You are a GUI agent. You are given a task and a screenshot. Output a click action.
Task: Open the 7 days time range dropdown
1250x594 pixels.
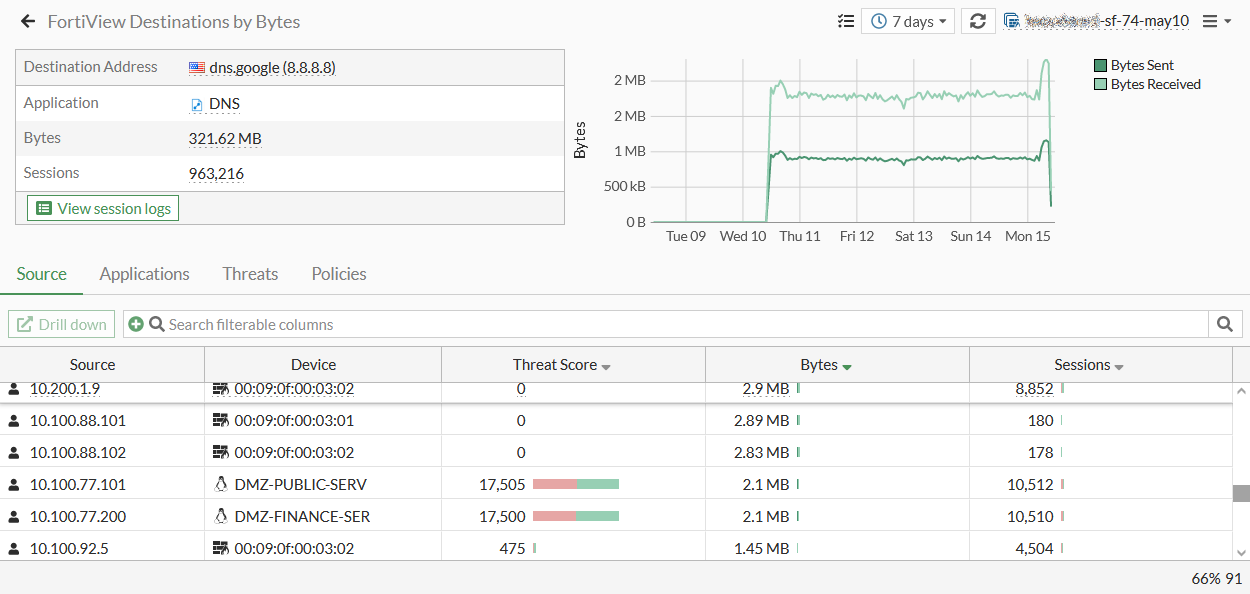pos(908,21)
